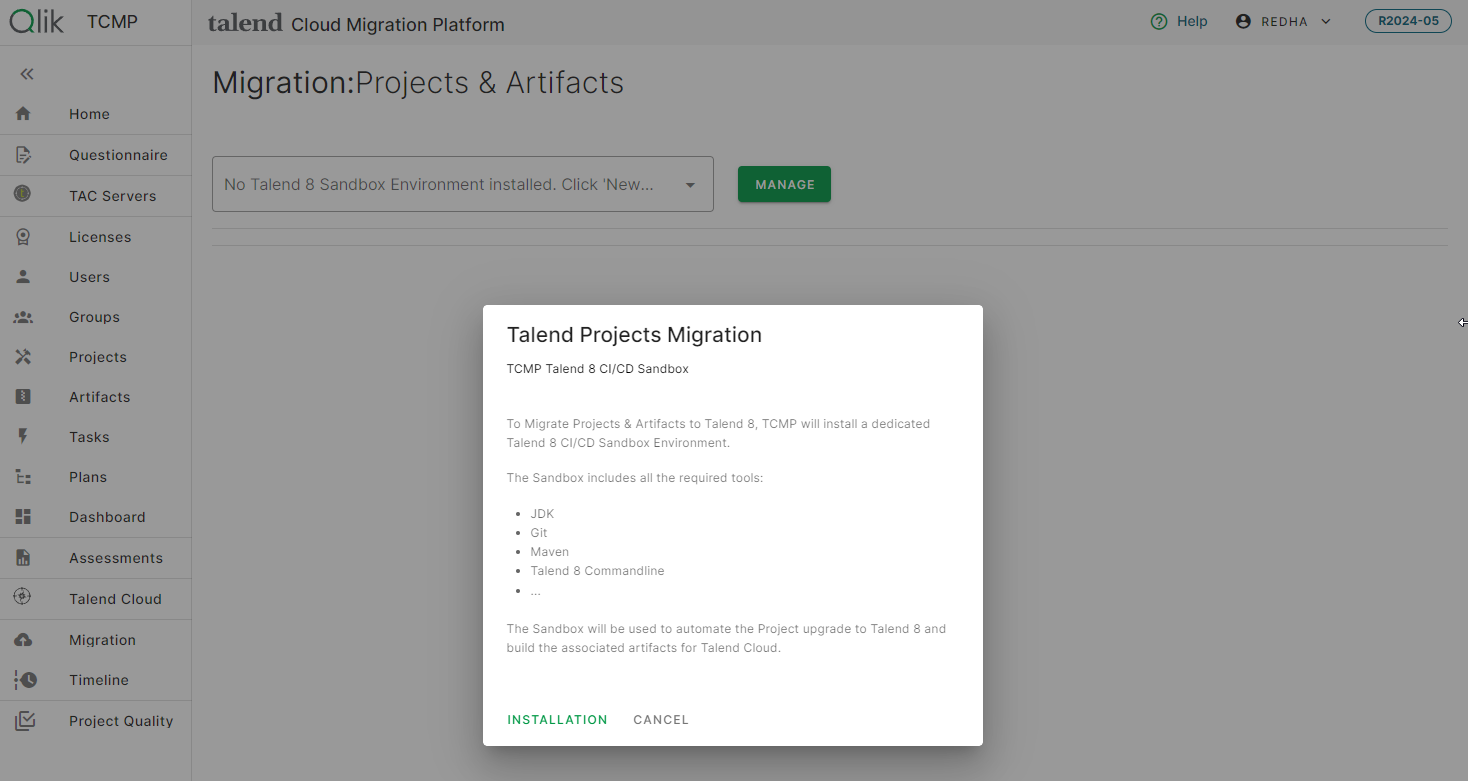Click the Timeline clock icon
Viewport: 1468px width, 781px height.
pyautogui.click(x=25, y=680)
